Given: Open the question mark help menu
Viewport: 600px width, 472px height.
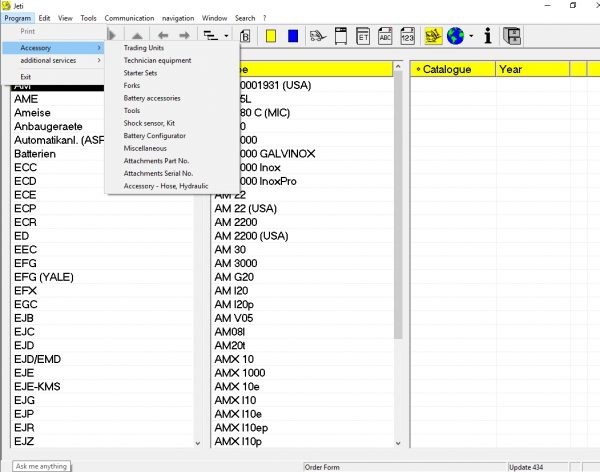Looking at the screenshot, I should [x=264, y=18].
